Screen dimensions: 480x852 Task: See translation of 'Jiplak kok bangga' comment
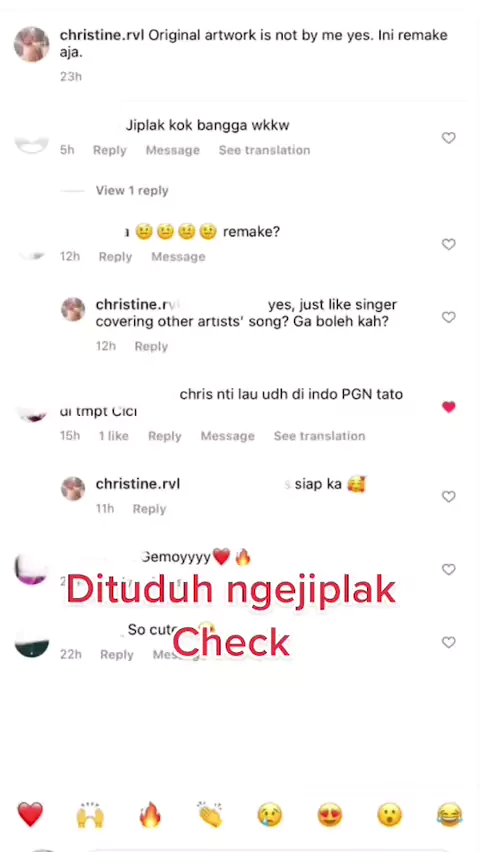pos(264,150)
